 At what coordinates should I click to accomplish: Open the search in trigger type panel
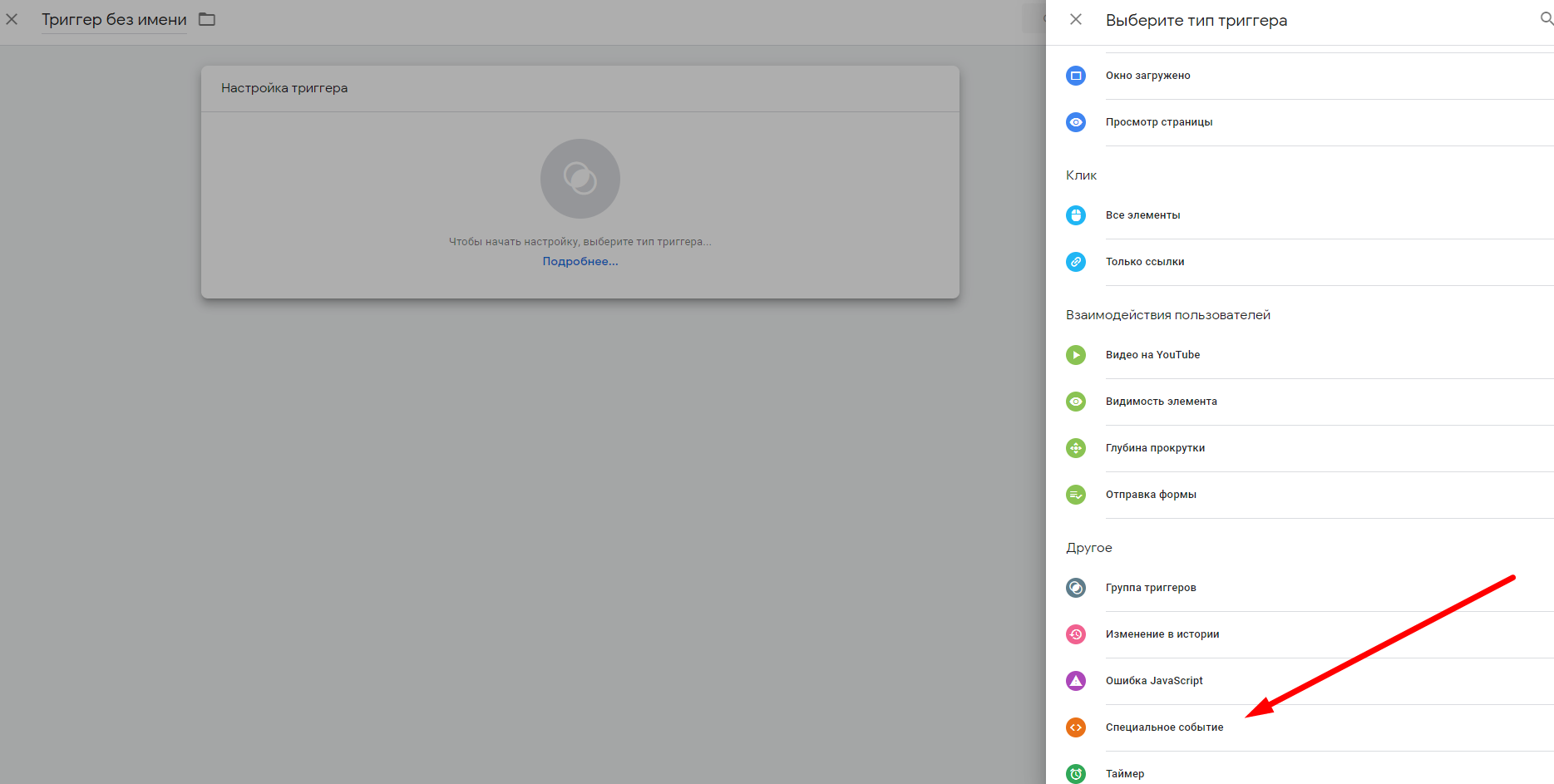(x=1546, y=19)
